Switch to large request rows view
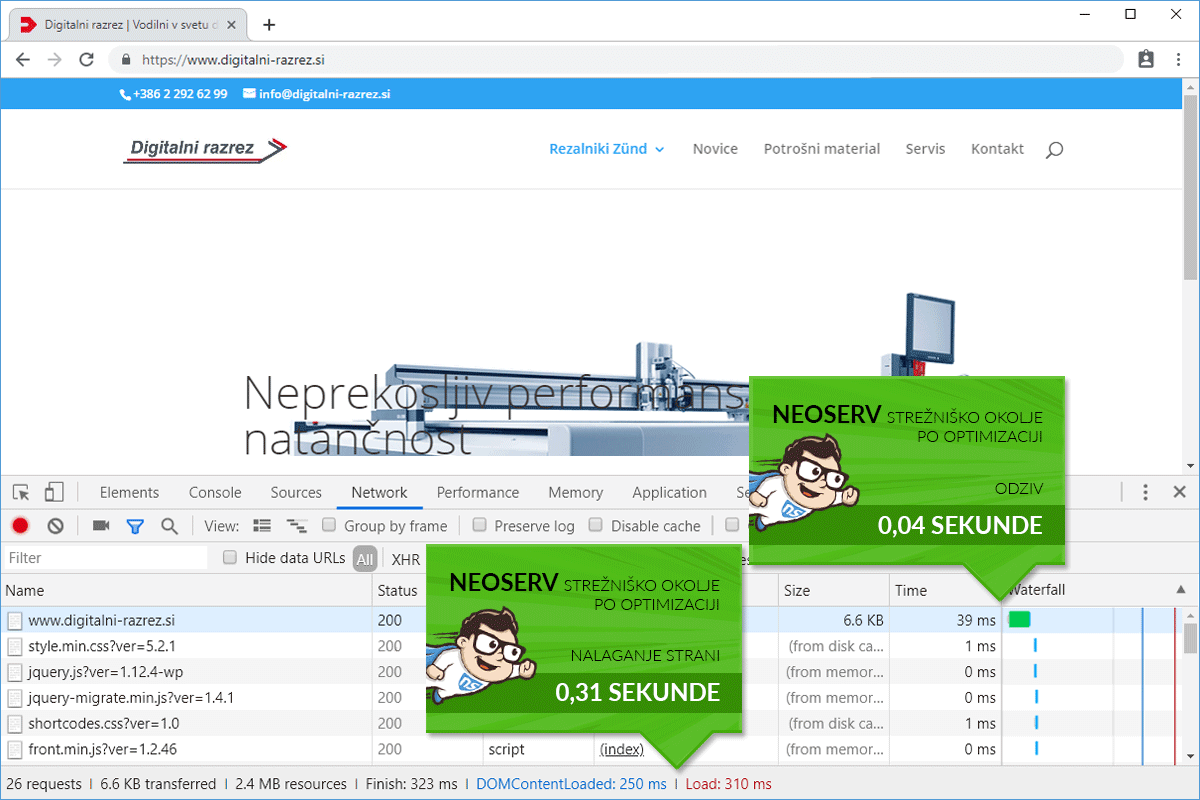1200x800 pixels. (x=263, y=526)
